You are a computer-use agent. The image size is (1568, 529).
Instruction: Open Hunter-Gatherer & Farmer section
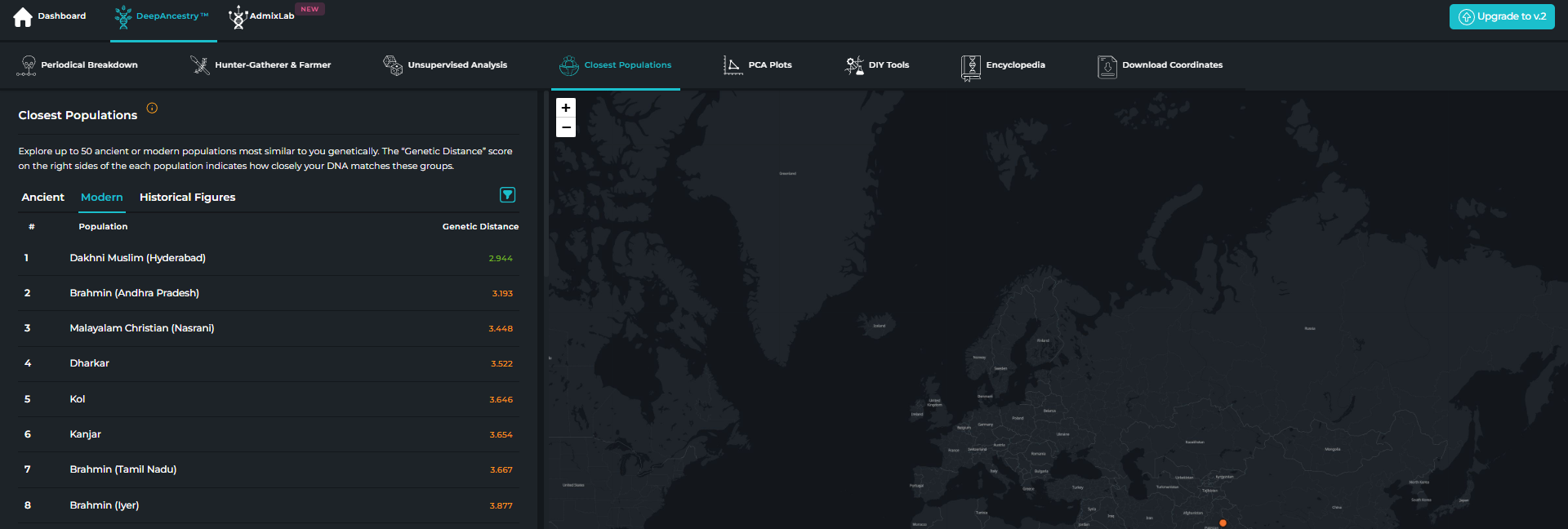coord(273,65)
